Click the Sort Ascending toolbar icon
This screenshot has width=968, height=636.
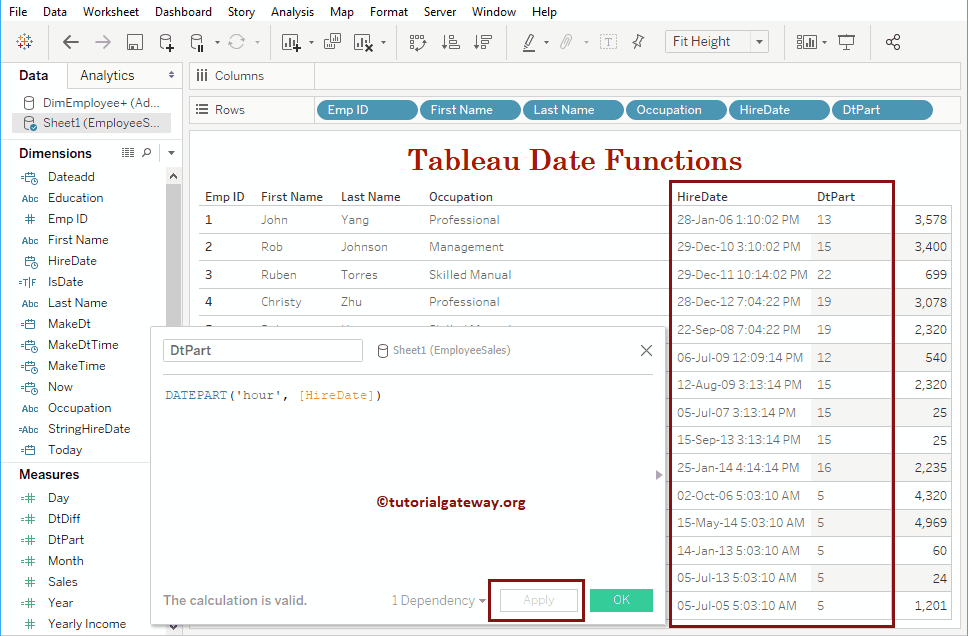pos(451,42)
